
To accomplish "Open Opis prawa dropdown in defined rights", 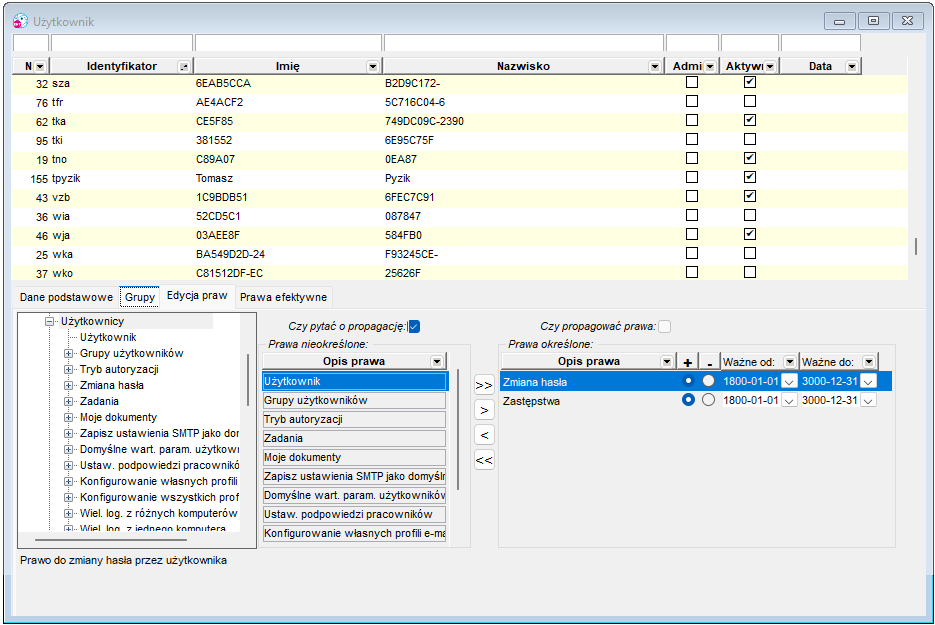I will coord(667,361).
